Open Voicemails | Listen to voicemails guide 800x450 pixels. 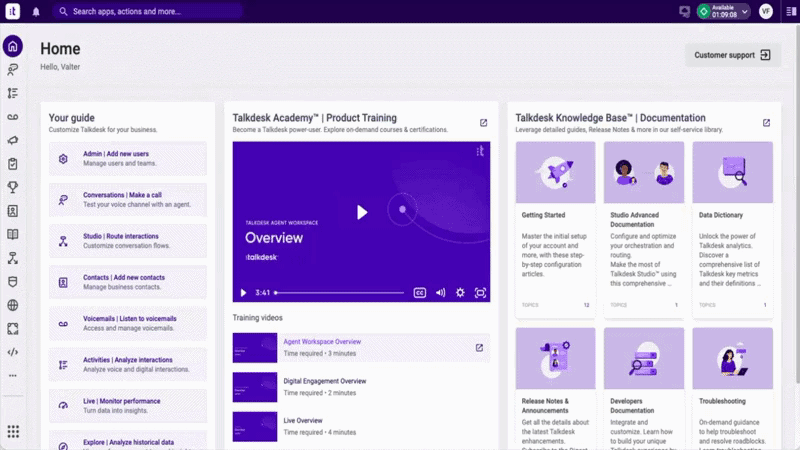click(x=128, y=323)
